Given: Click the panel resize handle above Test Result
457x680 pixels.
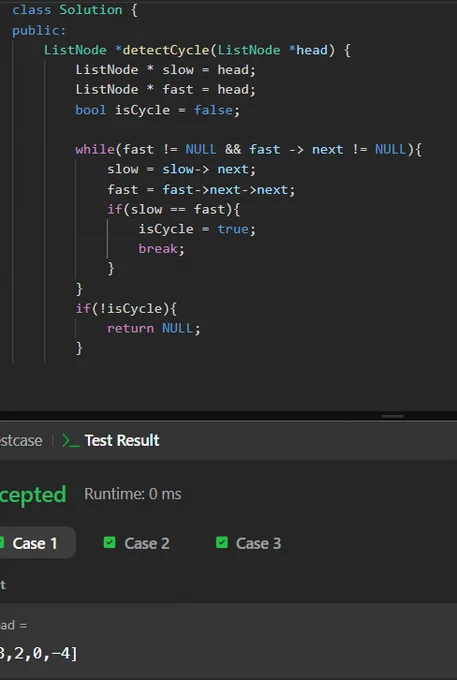Looking at the screenshot, I should (x=392, y=416).
